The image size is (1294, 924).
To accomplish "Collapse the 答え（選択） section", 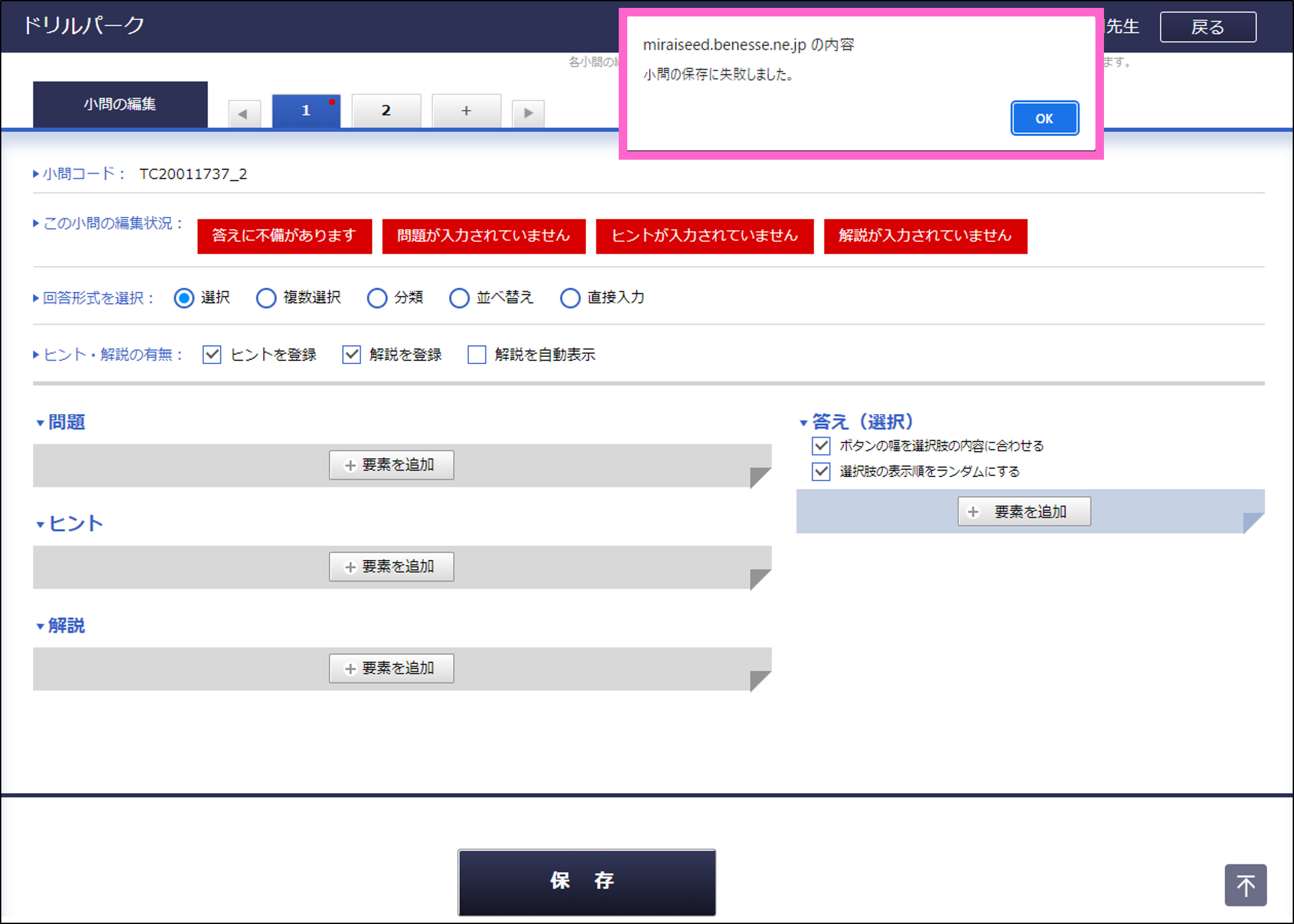I will (x=805, y=421).
